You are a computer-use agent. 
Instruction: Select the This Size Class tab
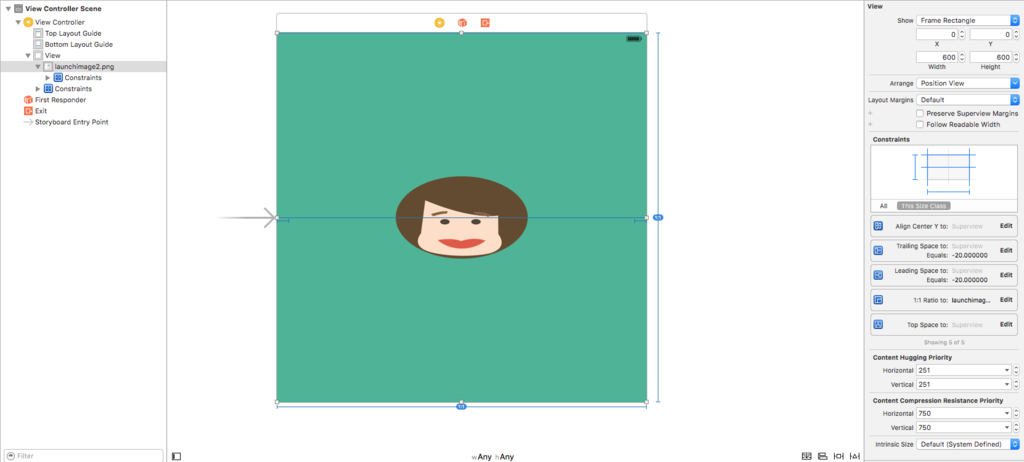pos(923,206)
